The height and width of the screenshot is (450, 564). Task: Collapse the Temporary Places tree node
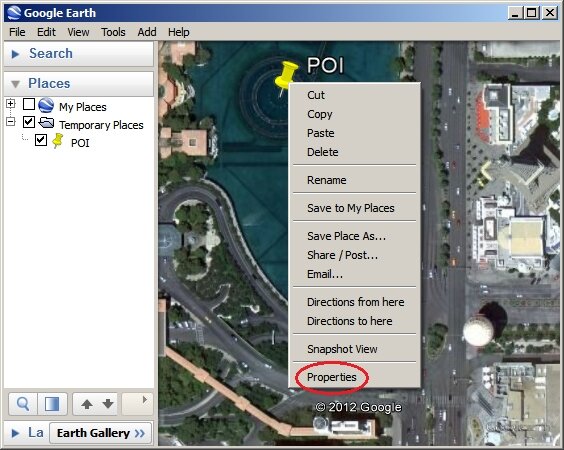[x=10, y=122]
